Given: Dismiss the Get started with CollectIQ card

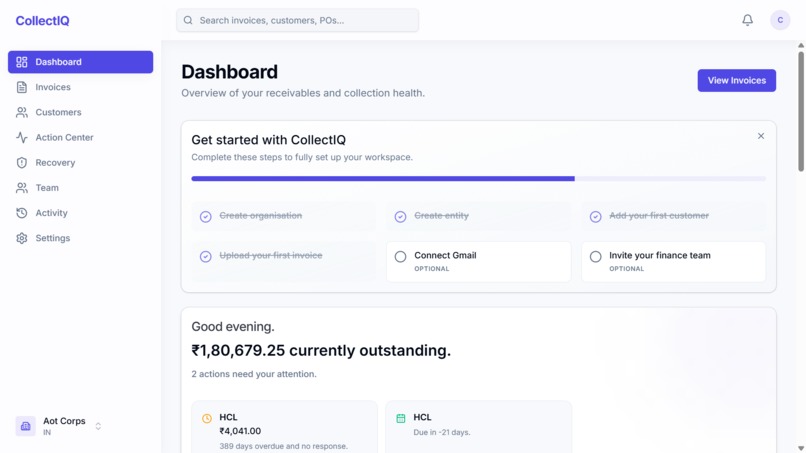Looking at the screenshot, I should click(x=761, y=136).
